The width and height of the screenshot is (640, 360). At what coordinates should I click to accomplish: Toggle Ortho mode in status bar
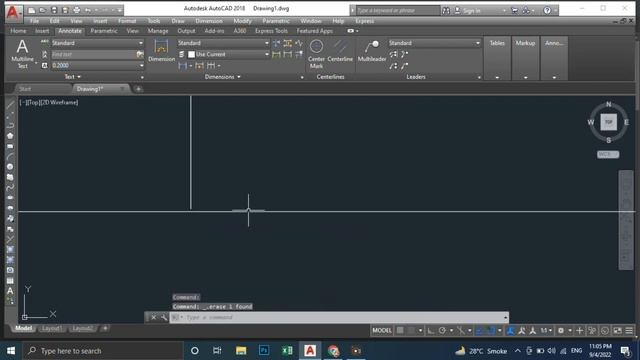click(431, 331)
